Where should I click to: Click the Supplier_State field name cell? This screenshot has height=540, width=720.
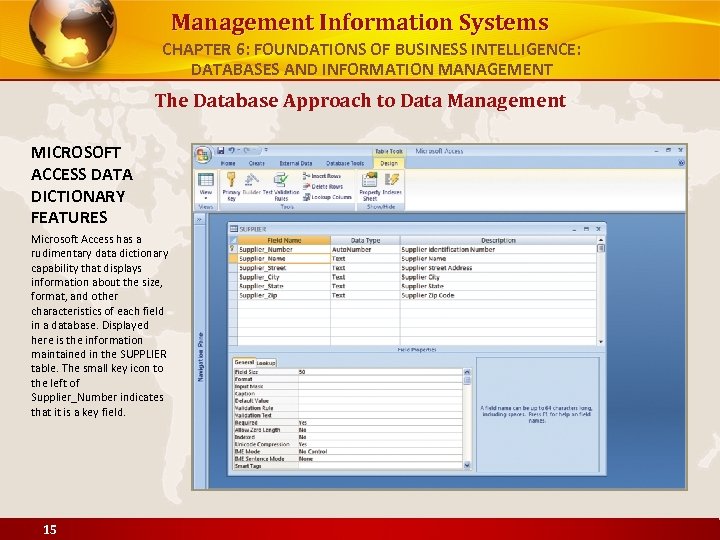point(284,286)
